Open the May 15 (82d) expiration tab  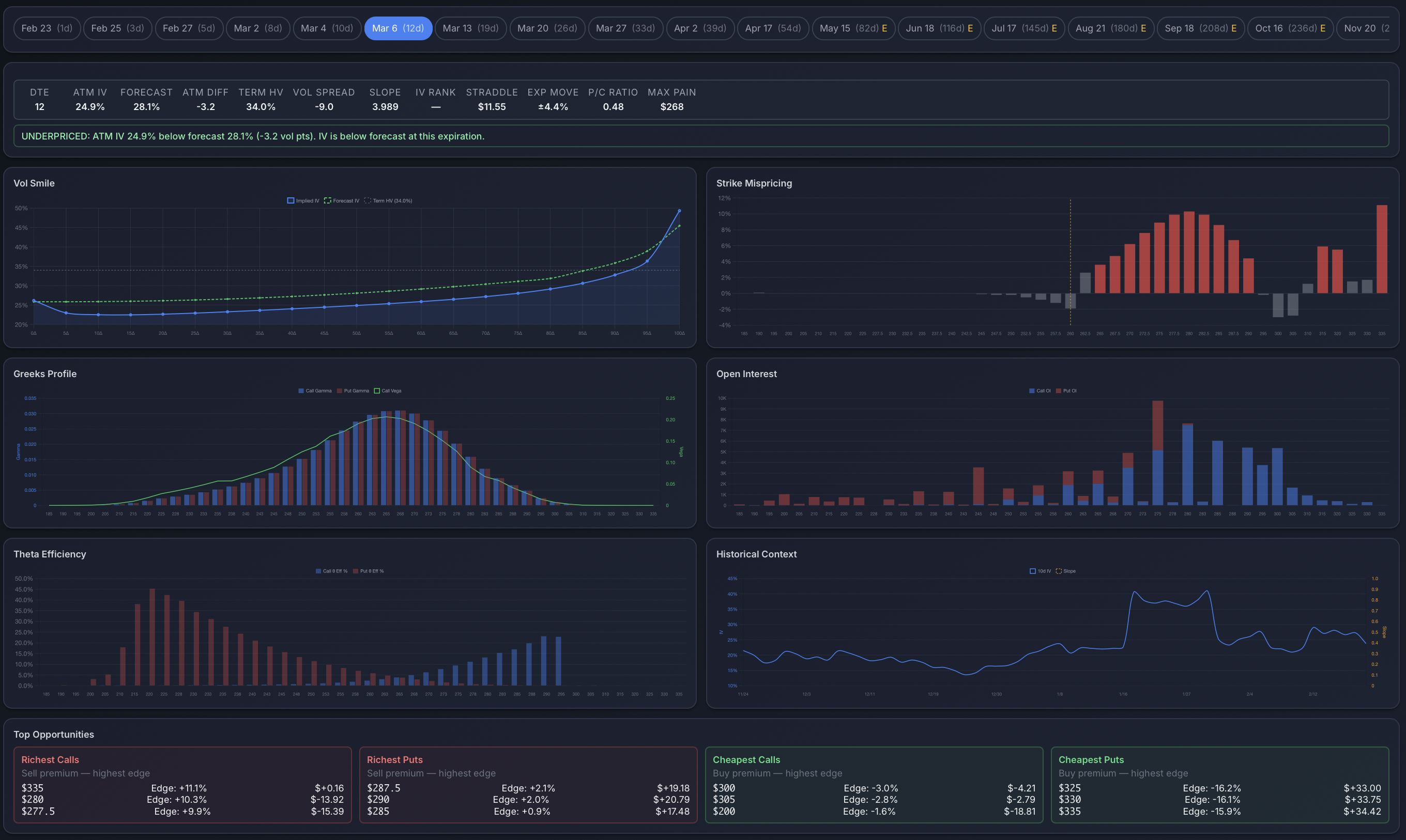853,28
